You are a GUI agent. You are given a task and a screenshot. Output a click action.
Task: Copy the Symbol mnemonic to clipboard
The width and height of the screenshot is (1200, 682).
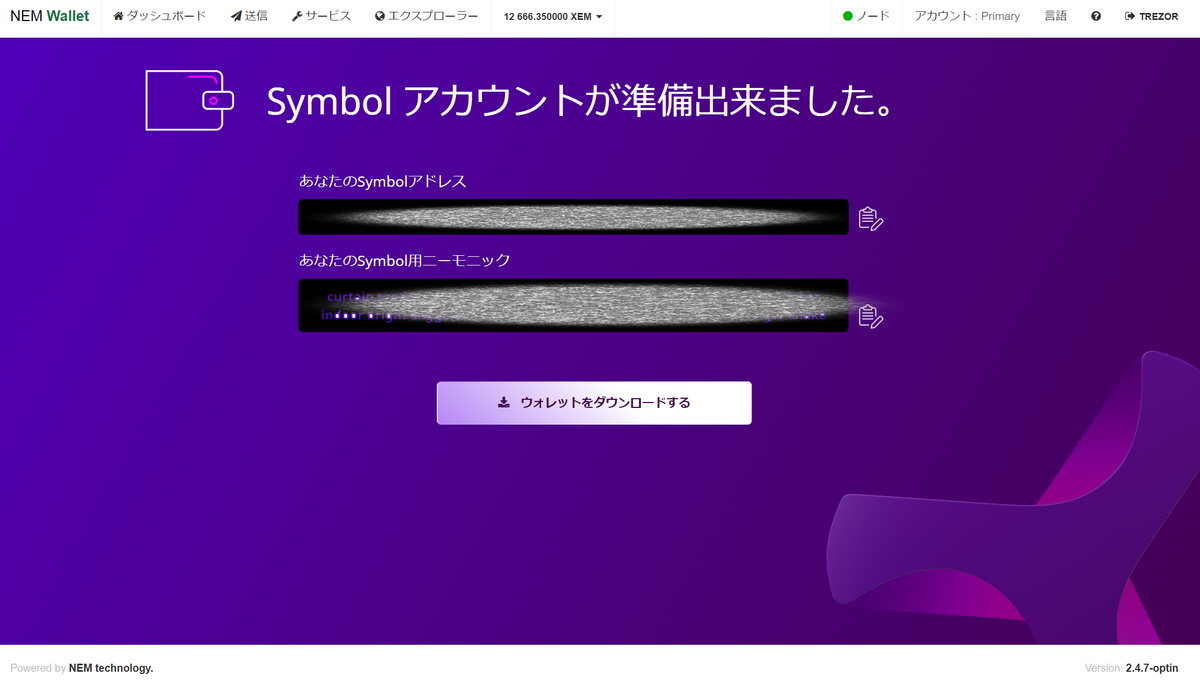[871, 316]
